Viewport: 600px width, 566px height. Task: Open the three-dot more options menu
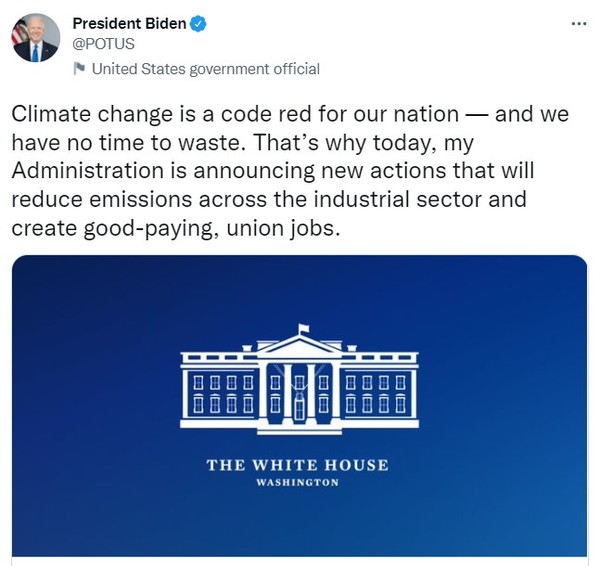(x=578, y=23)
